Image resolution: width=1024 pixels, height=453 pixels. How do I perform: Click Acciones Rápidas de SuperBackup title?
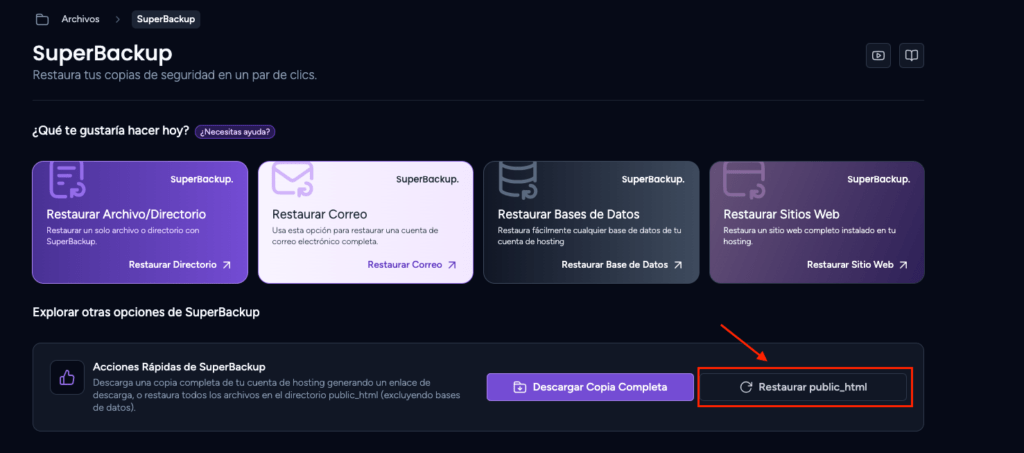pos(179,367)
